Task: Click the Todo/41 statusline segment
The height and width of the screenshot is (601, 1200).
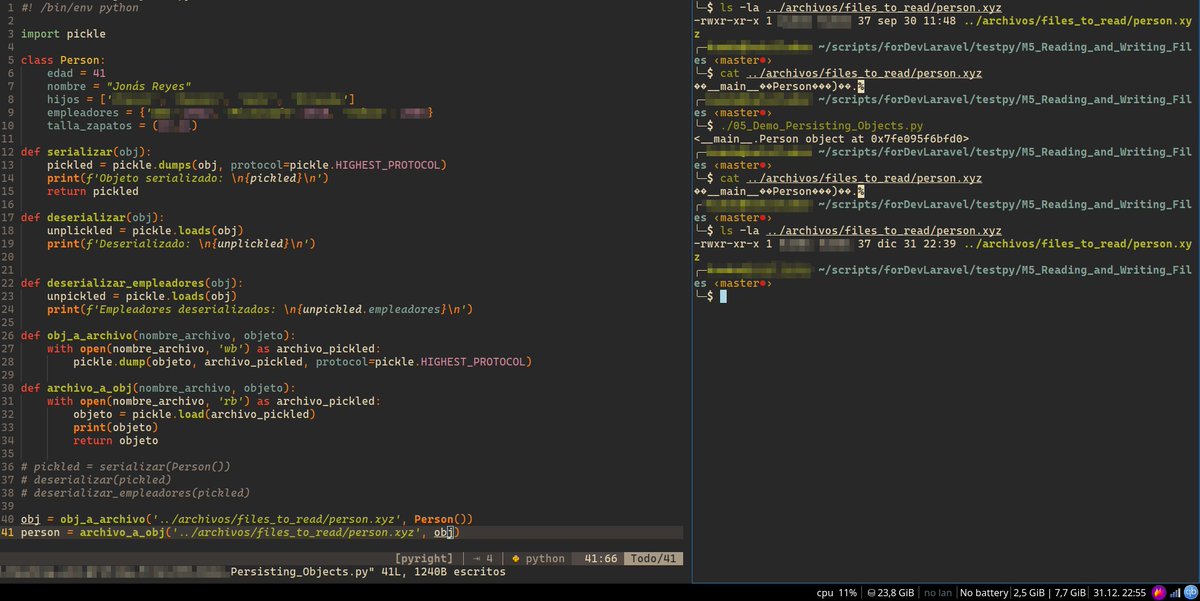Action: coord(651,559)
